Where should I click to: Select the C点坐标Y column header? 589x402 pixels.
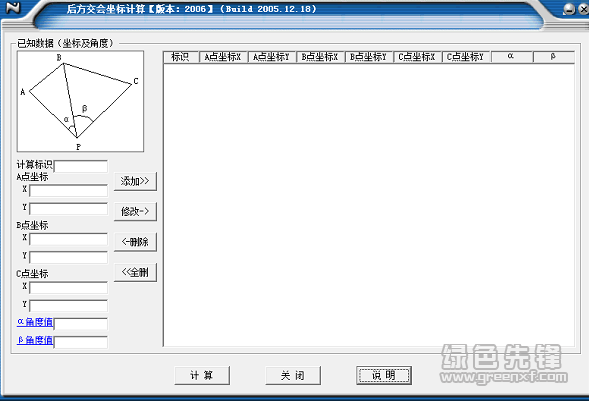pyautogui.click(x=466, y=57)
